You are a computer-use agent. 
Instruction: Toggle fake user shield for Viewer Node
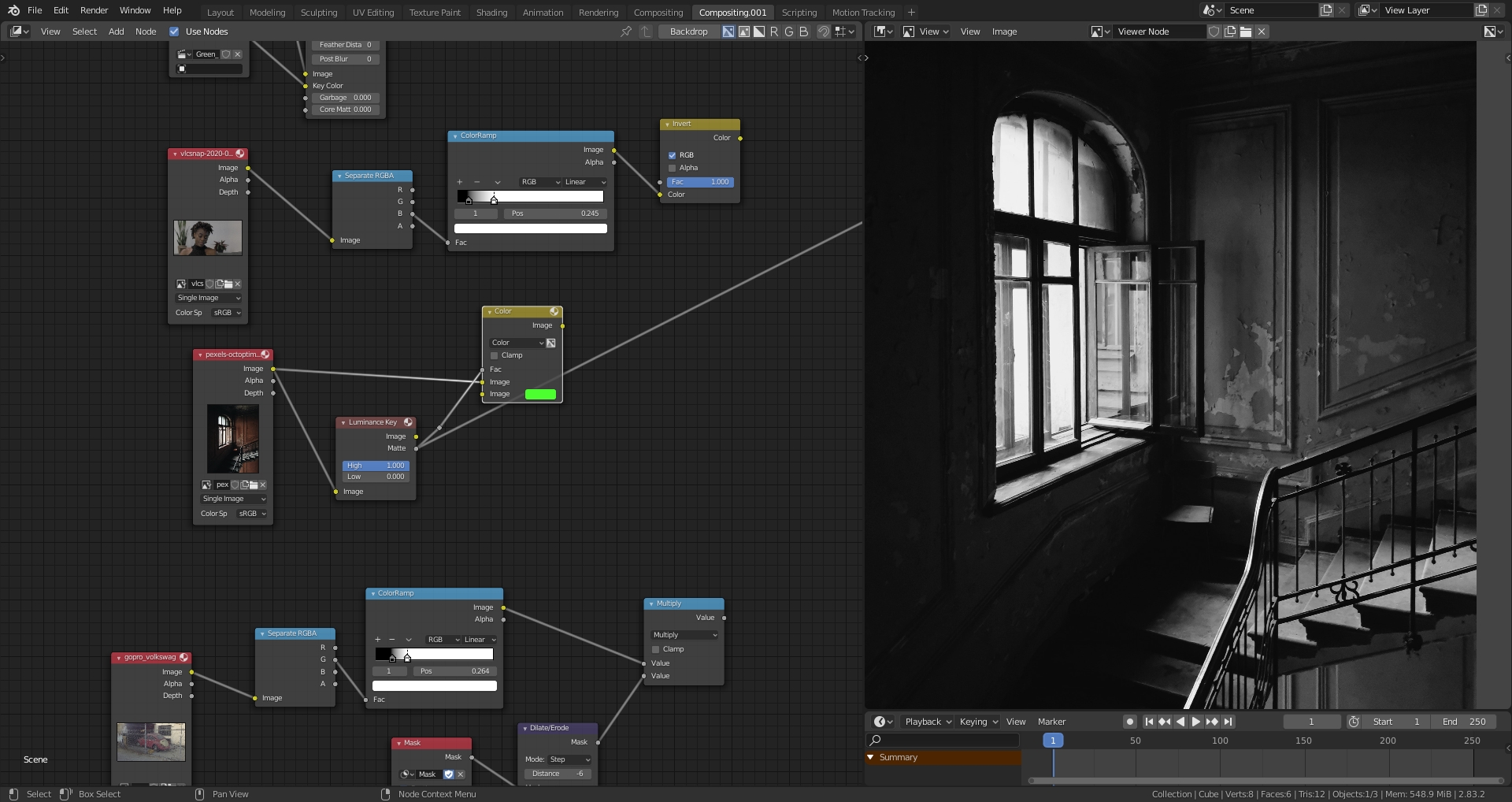pos(1214,32)
